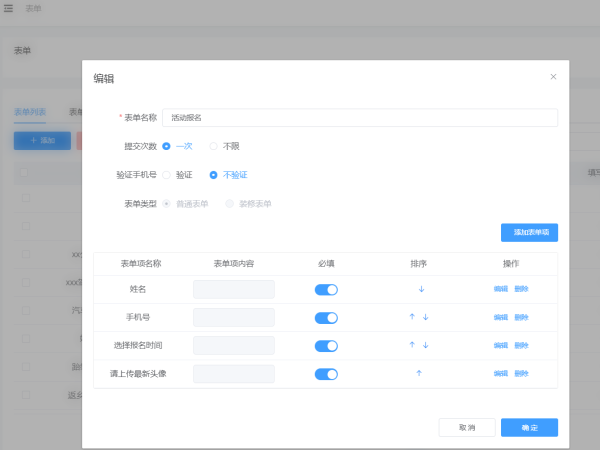Click the 请上传最新头像 name cell
Image resolution: width=600 pixels, height=450 pixels.
138,373
